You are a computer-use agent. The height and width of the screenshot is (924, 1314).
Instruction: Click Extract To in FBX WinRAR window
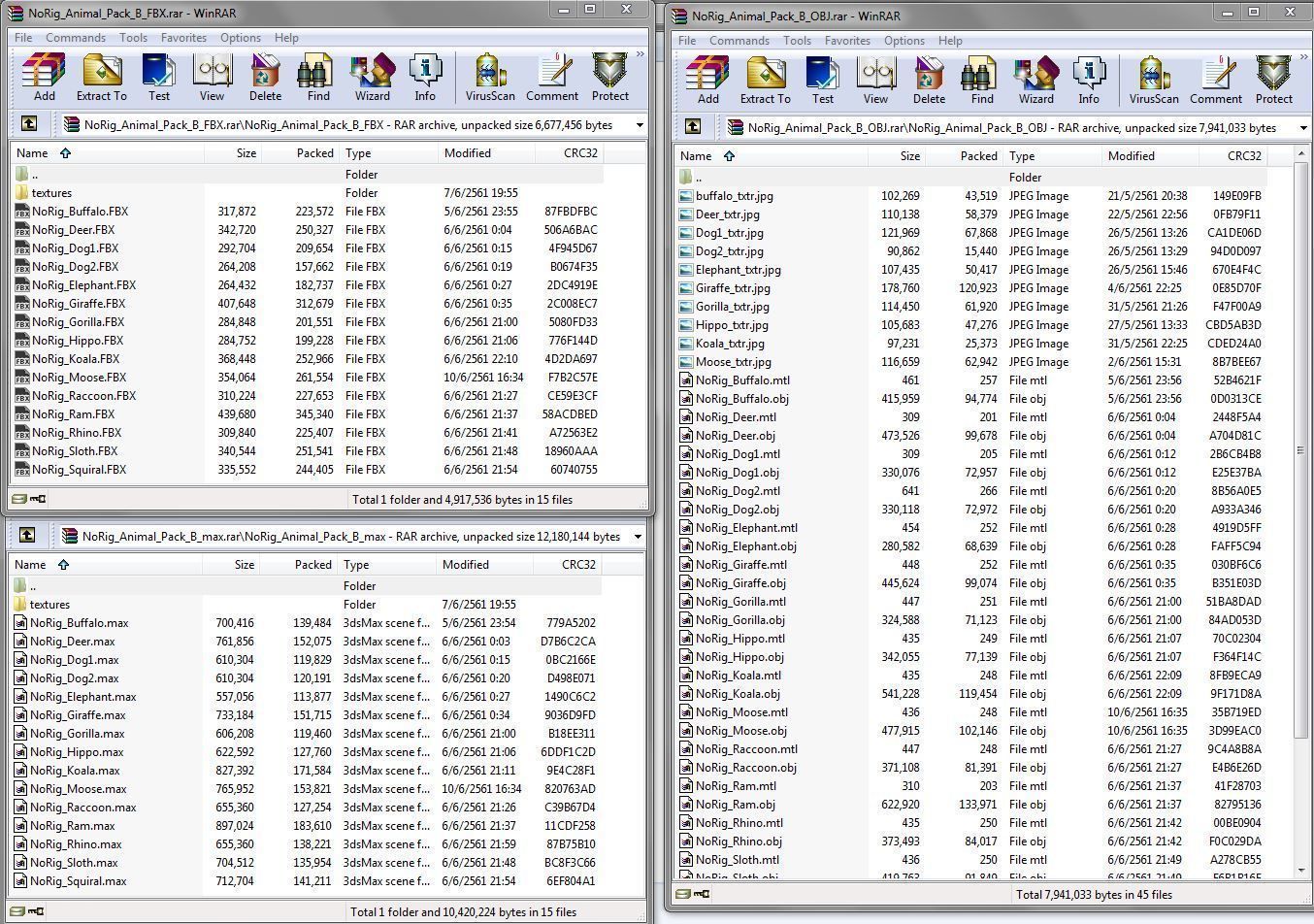(x=101, y=78)
